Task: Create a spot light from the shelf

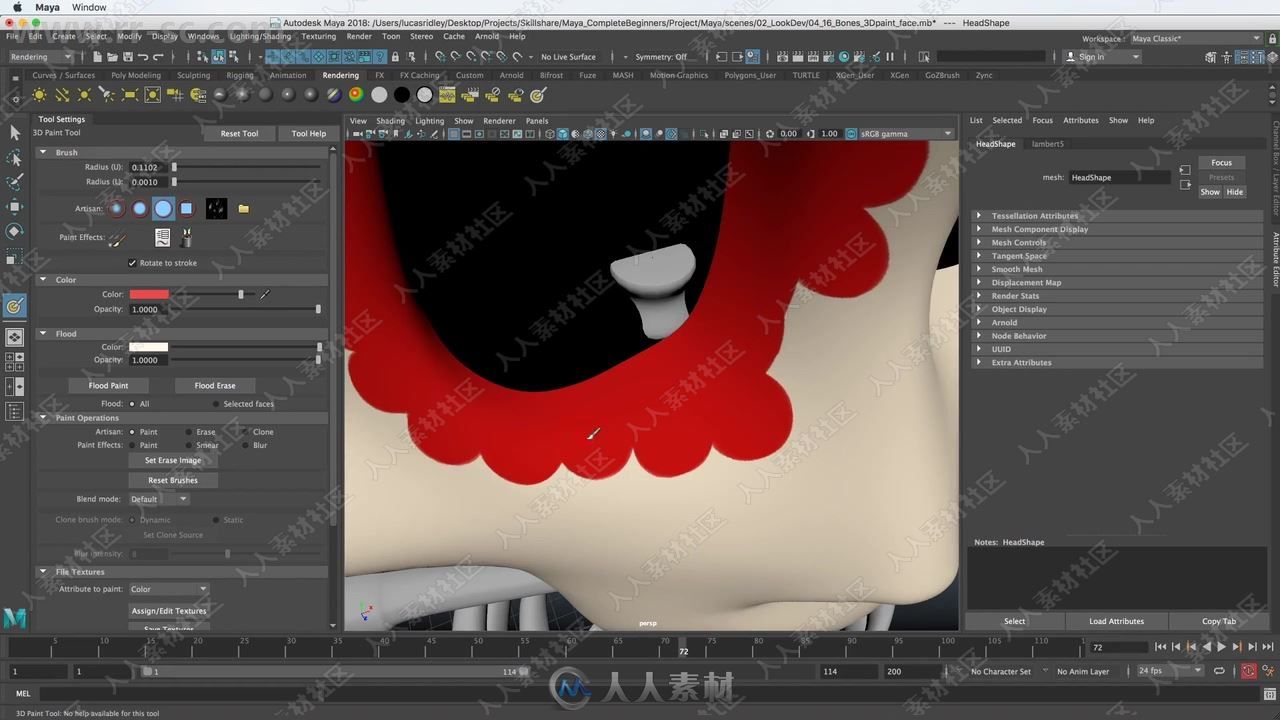Action: coord(107,95)
